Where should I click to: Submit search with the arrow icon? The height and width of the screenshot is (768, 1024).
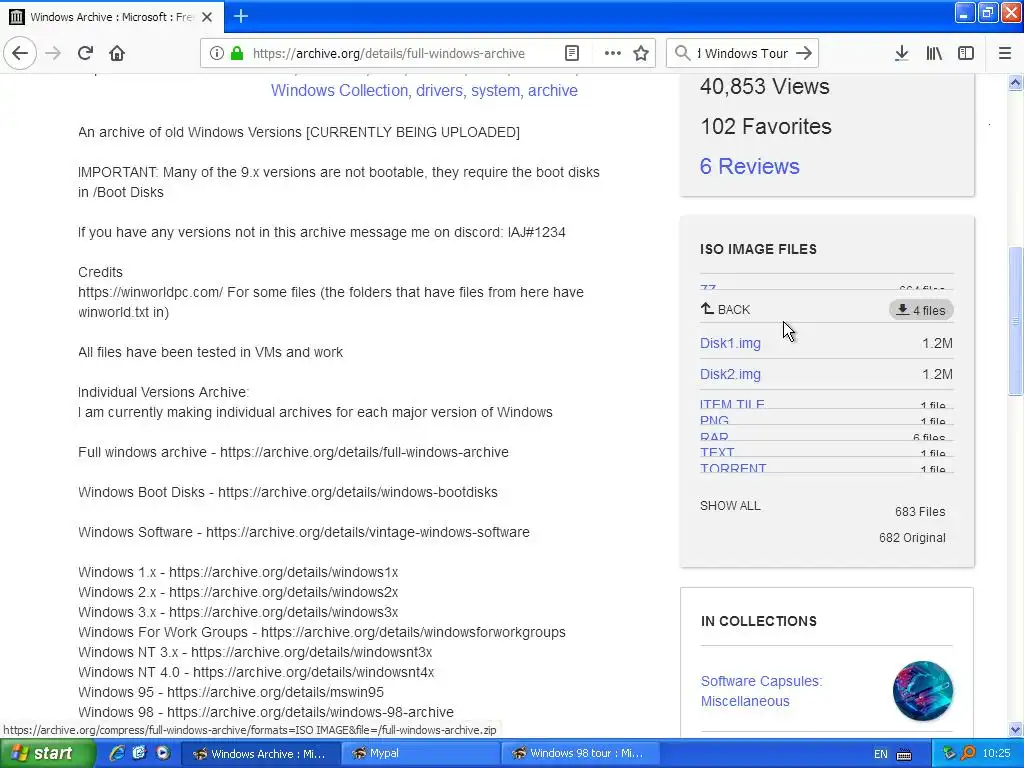[x=804, y=54]
